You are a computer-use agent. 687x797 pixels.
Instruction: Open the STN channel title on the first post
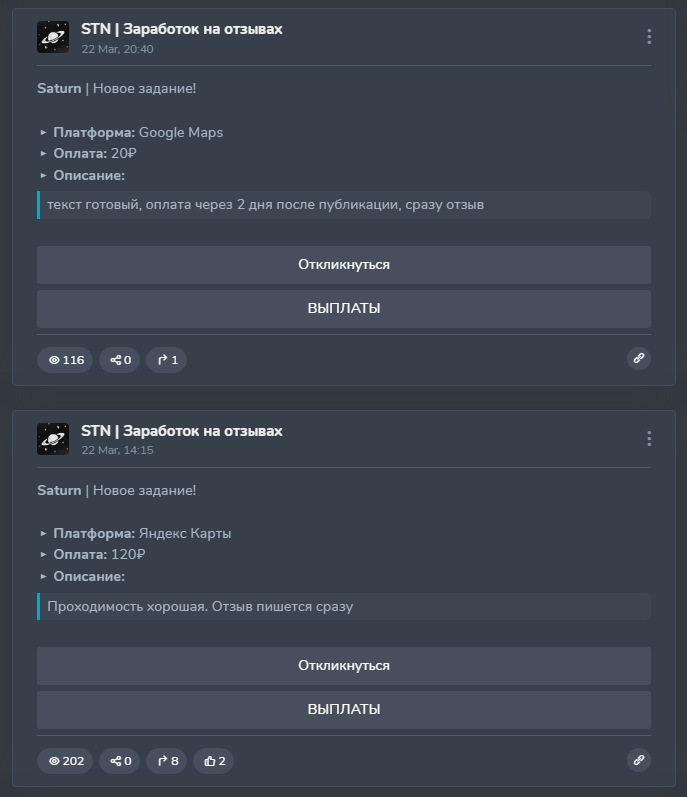pos(182,29)
